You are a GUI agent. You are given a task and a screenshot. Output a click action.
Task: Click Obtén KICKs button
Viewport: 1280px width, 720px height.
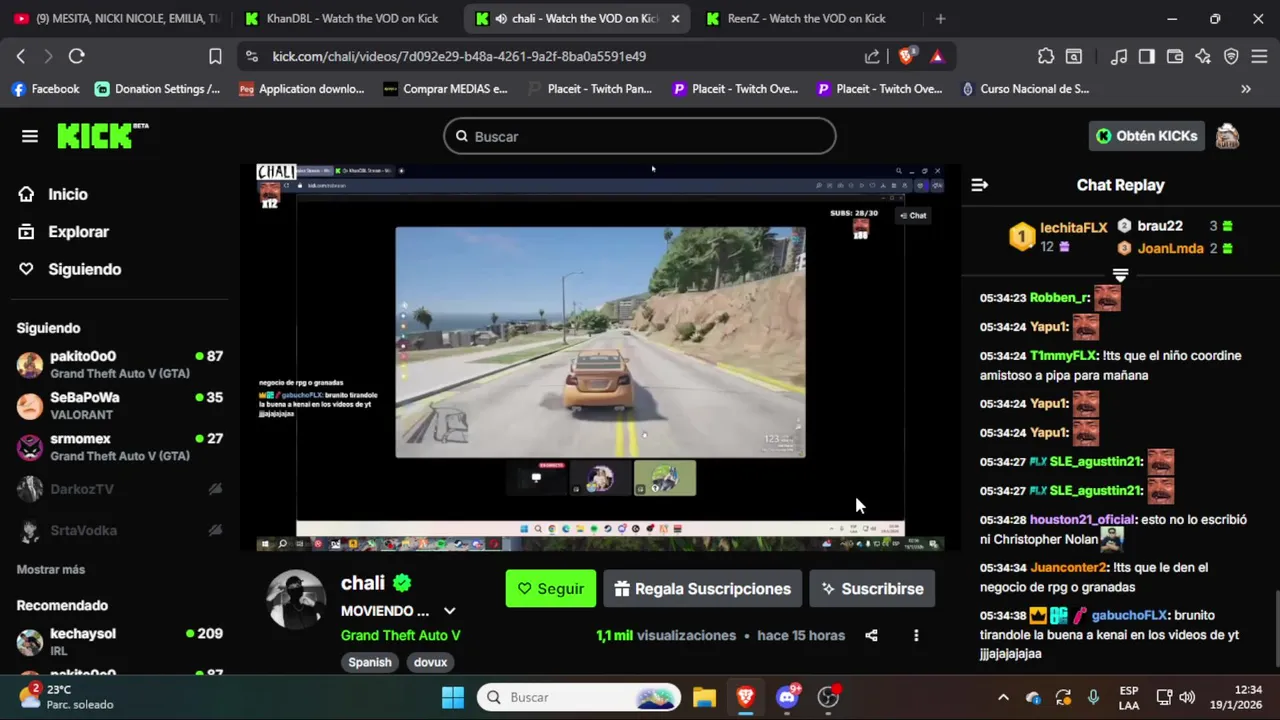click(x=1146, y=136)
